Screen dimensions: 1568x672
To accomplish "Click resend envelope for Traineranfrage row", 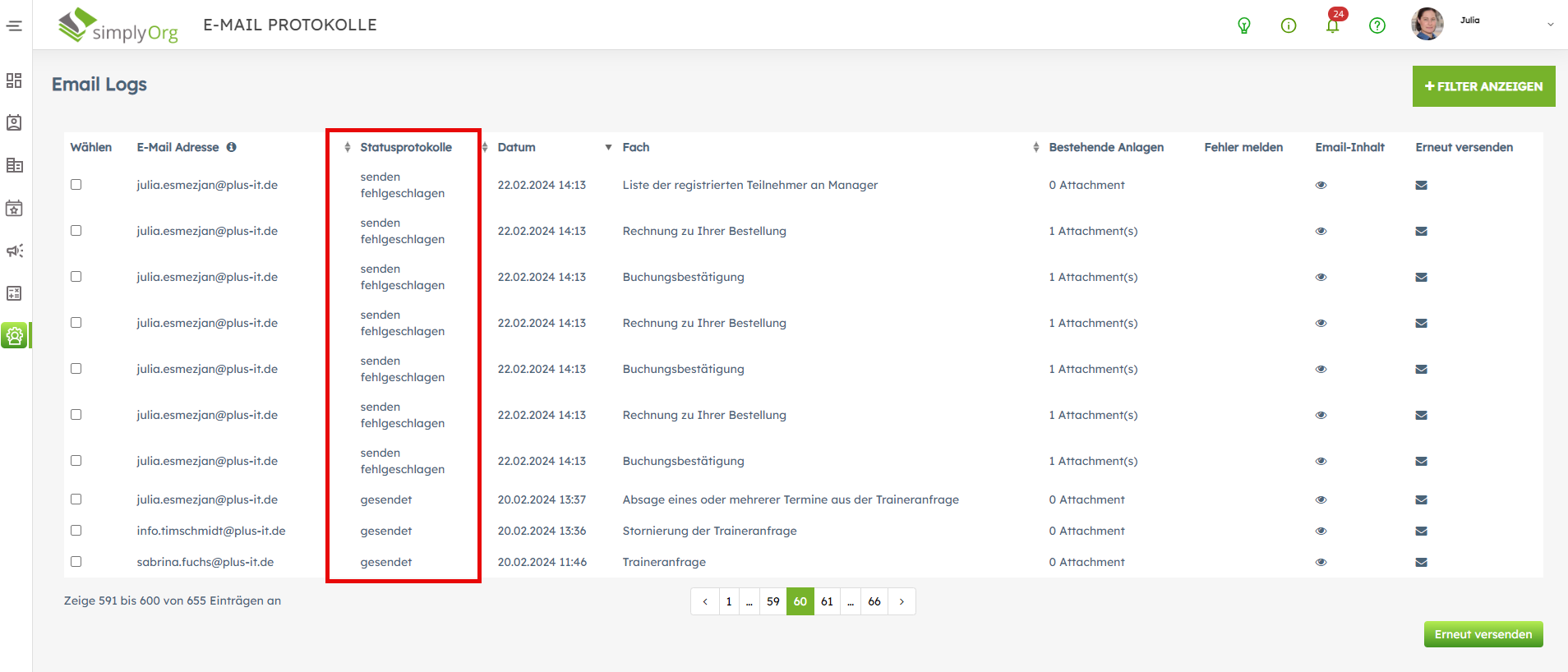I will point(1421,563).
